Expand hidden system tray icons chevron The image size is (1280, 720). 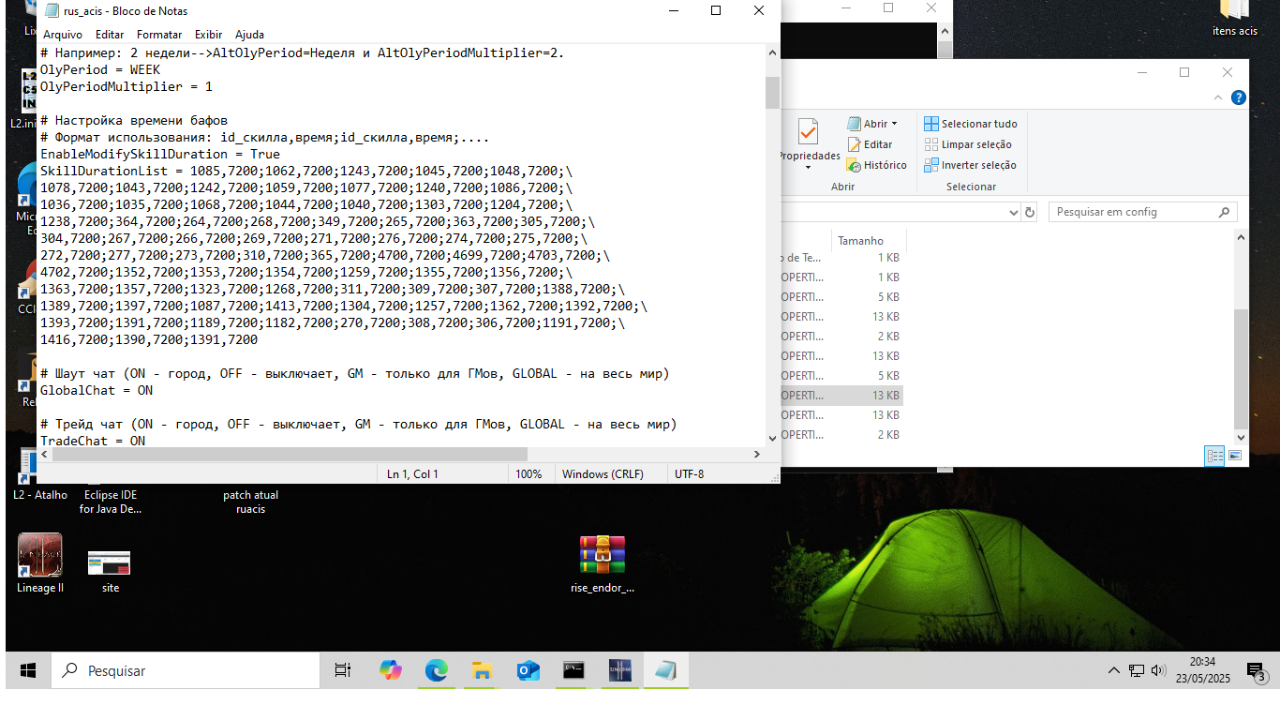(x=1114, y=671)
